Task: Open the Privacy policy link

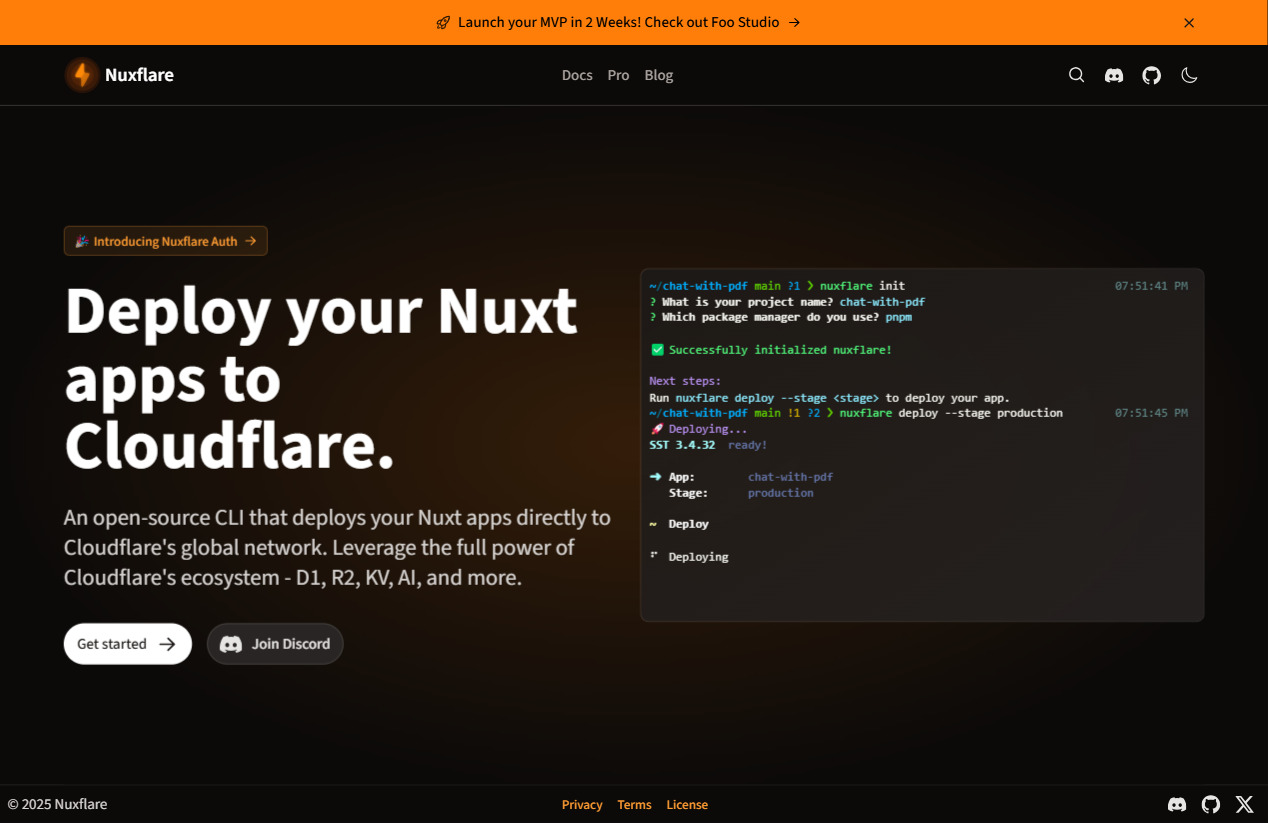Action: [582, 804]
